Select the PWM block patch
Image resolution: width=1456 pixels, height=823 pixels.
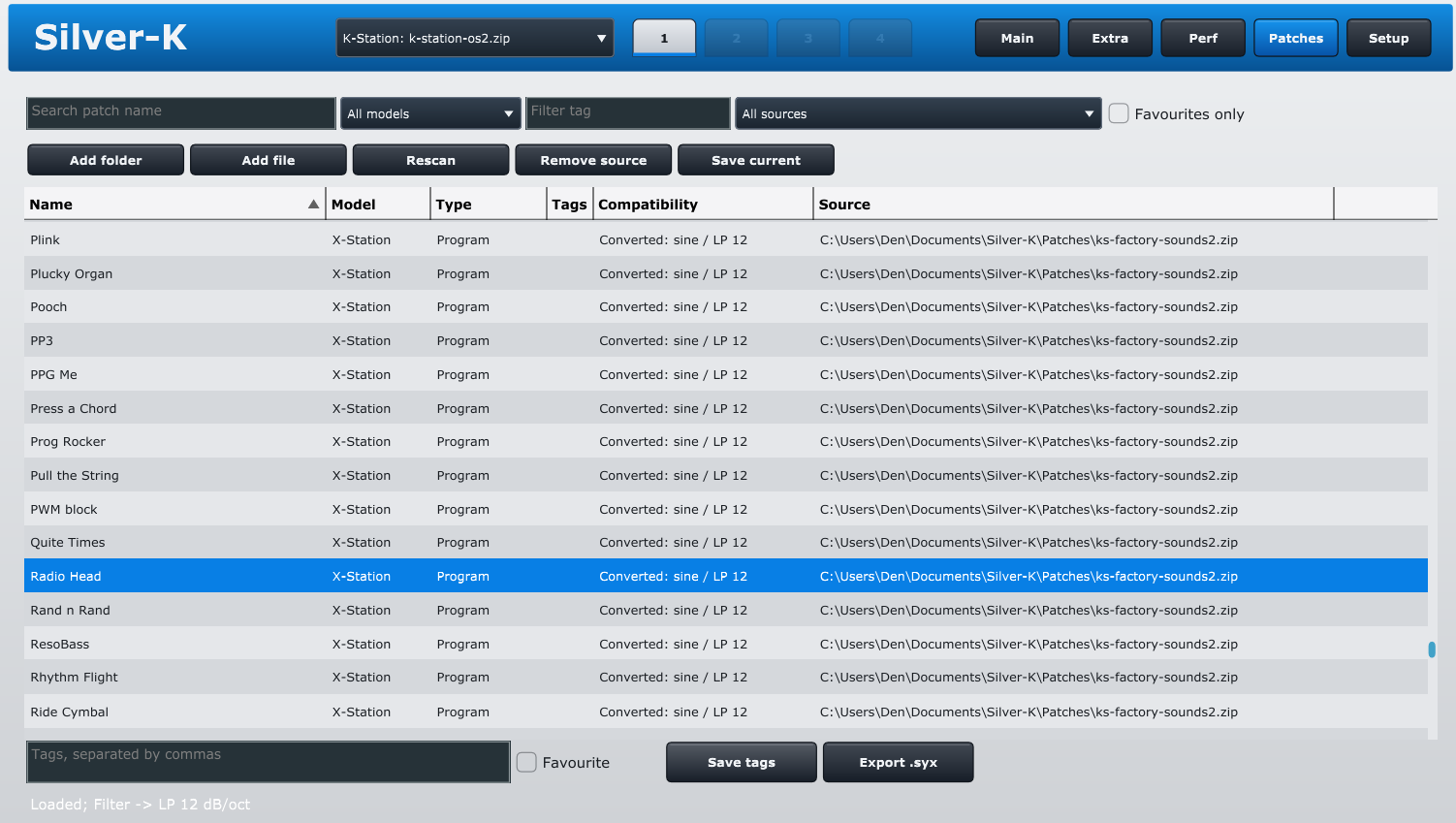(726, 509)
